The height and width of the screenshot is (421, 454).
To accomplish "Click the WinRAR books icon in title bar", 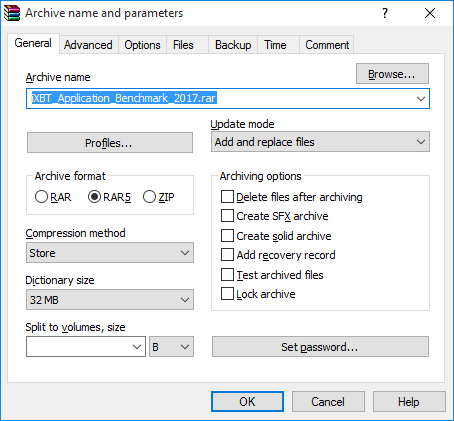I will point(12,13).
